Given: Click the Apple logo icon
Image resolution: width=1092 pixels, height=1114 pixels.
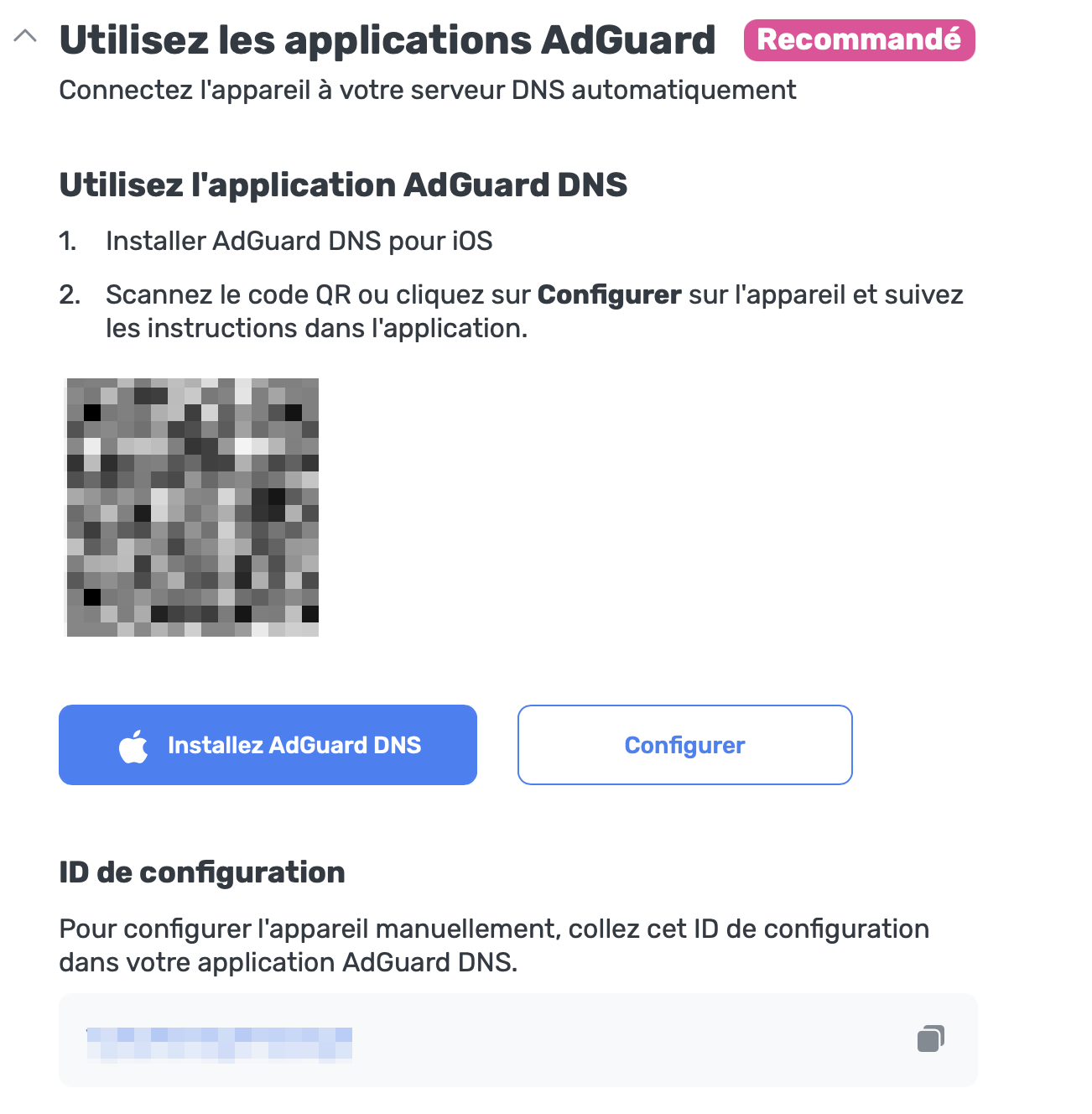Looking at the screenshot, I should [x=133, y=746].
